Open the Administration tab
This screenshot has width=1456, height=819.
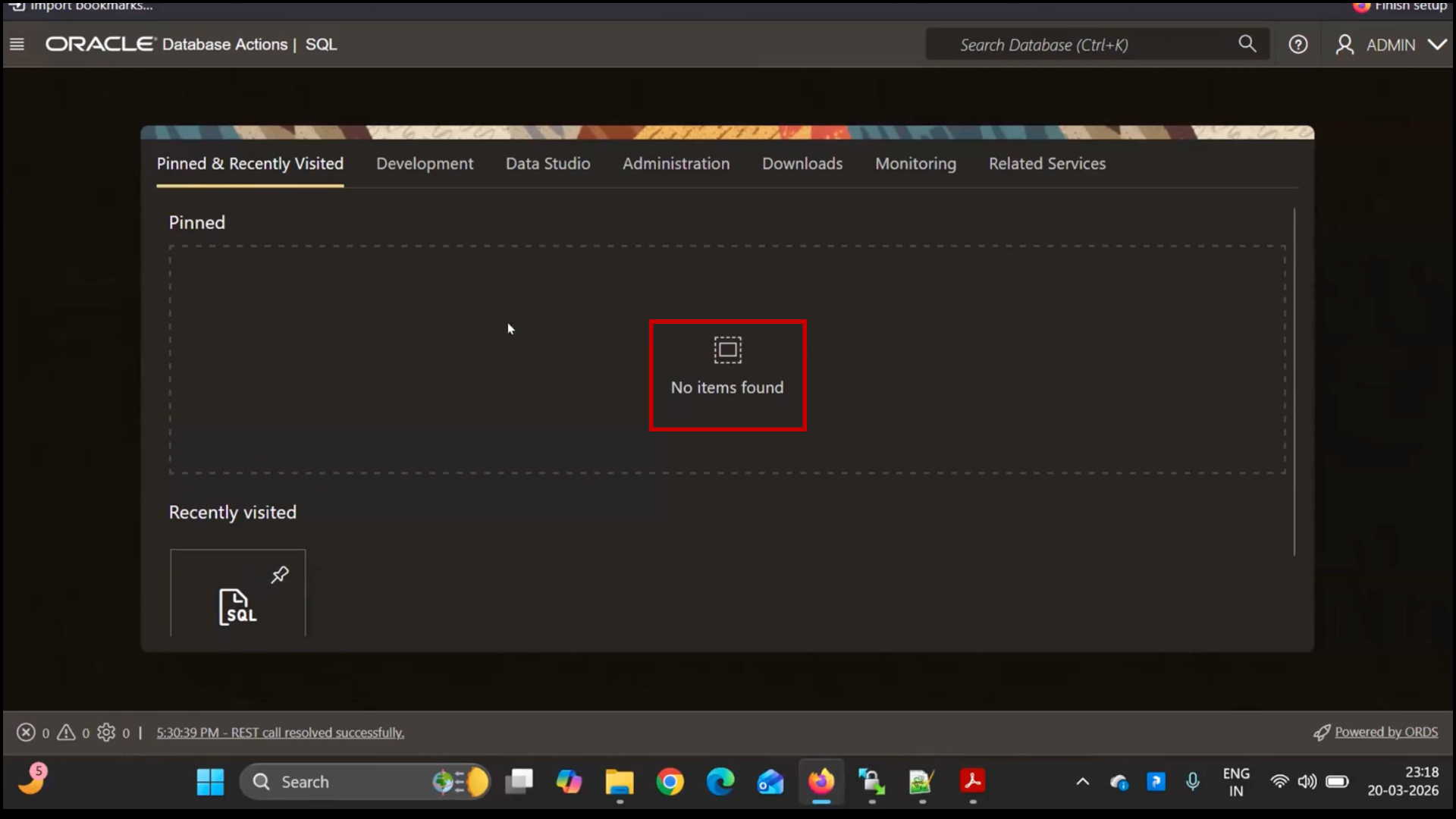coord(676,163)
